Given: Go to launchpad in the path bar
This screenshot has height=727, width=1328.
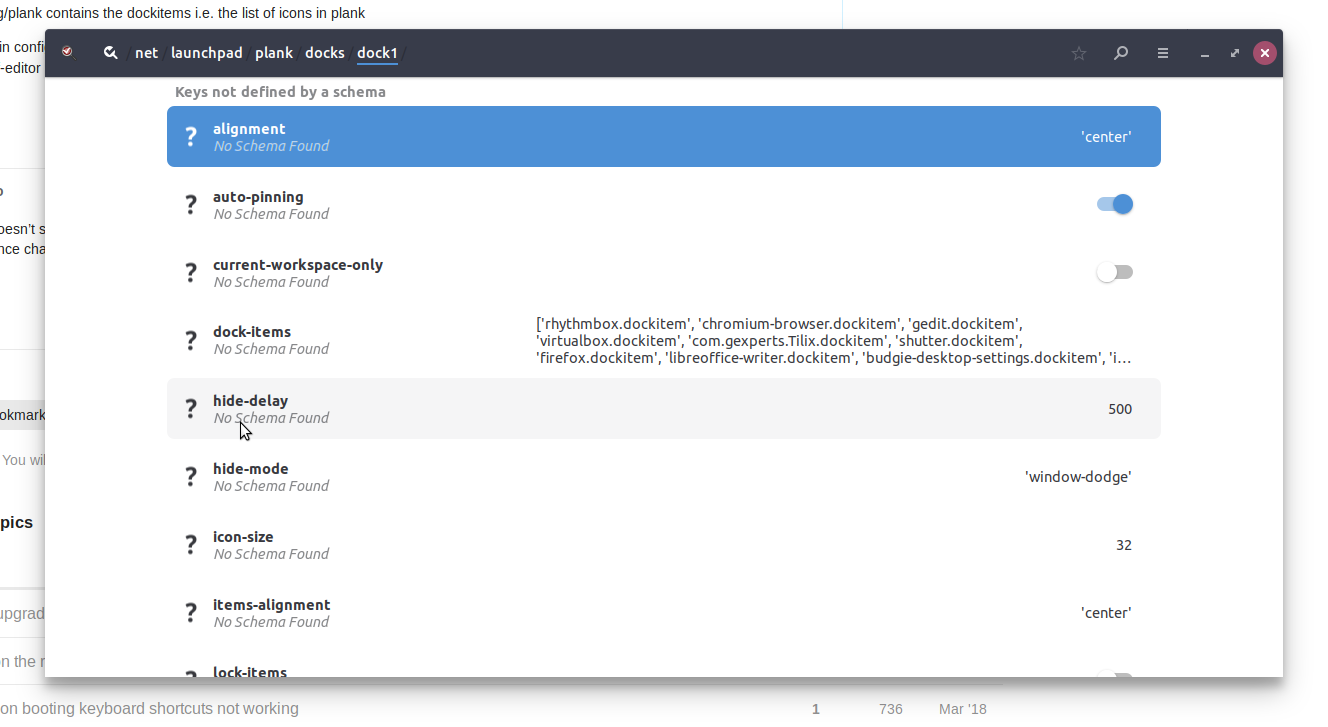Looking at the screenshot, I should 206,53.
